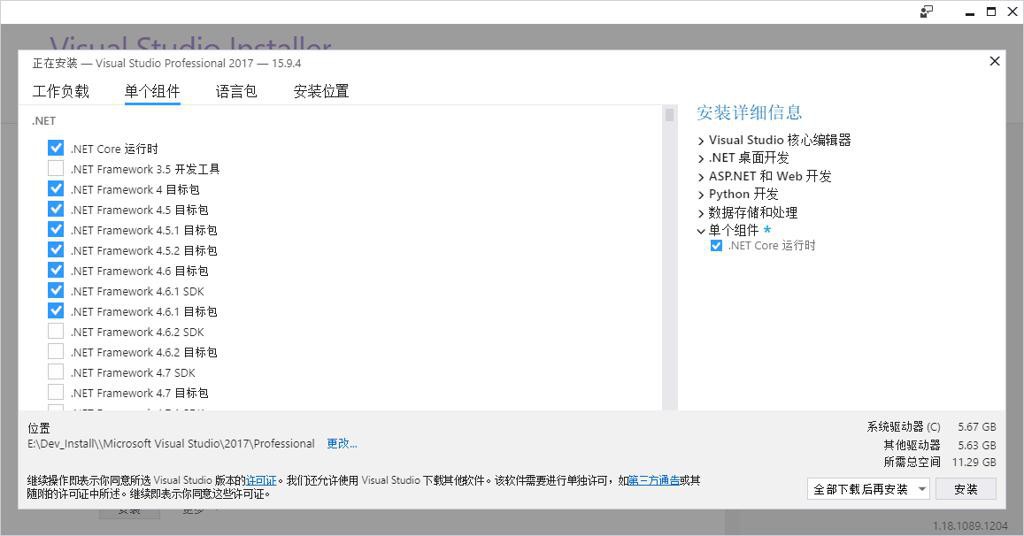Check .NET Framework 4.6.2 目标包
1024x536 pixels.
point(56,351)
